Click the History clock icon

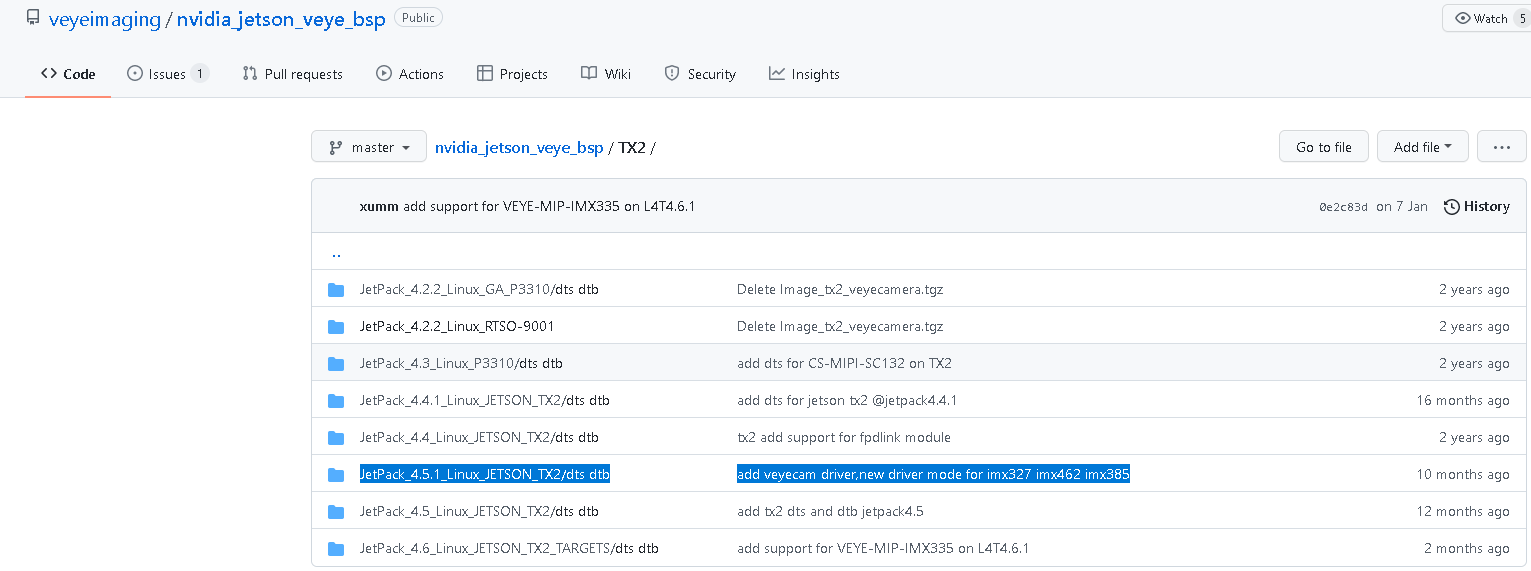(x=1451, y=207)
